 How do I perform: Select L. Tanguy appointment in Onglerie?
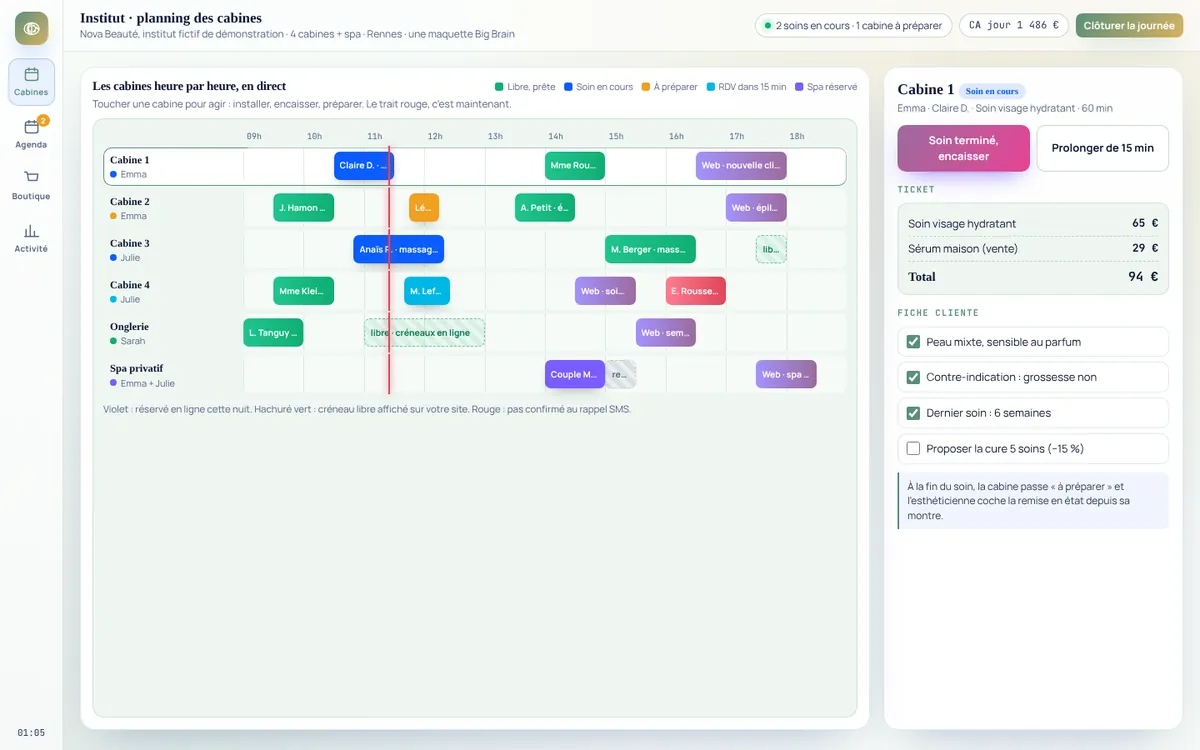(273, 333)
